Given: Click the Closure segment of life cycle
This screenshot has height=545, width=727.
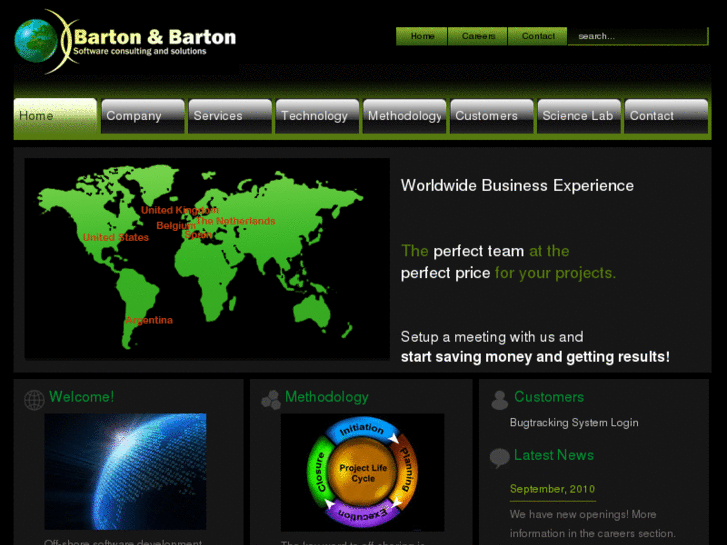Looking at the screenshot, I should 319,472.
